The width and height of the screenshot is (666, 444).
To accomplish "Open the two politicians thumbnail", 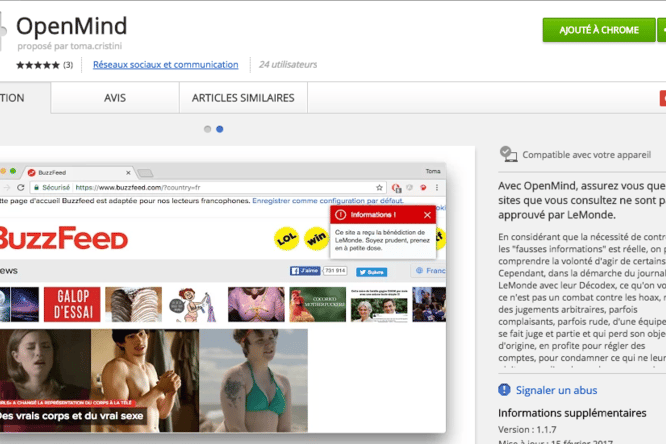I will [x=379, y=304].
